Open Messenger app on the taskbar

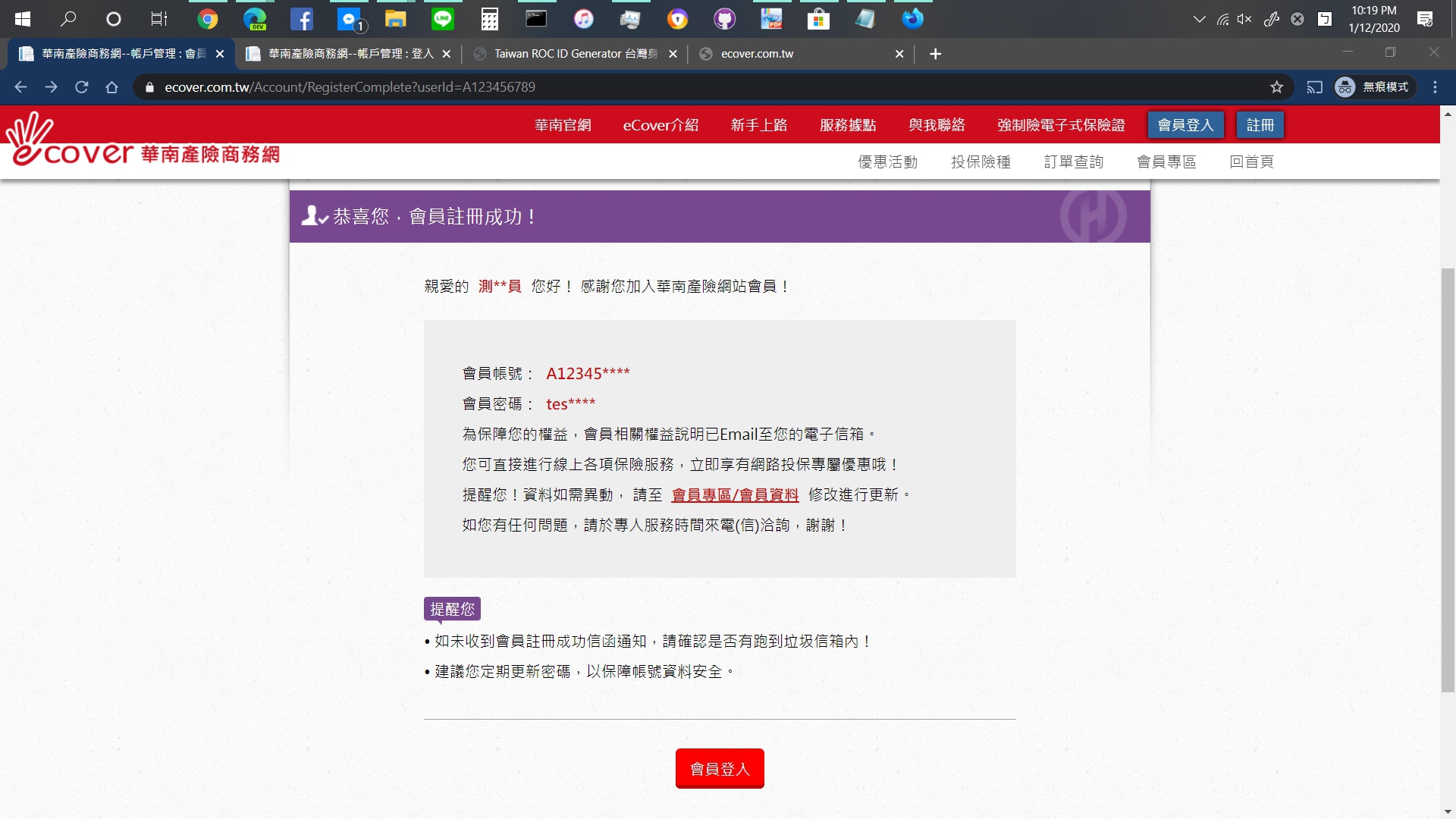(350, 20)
